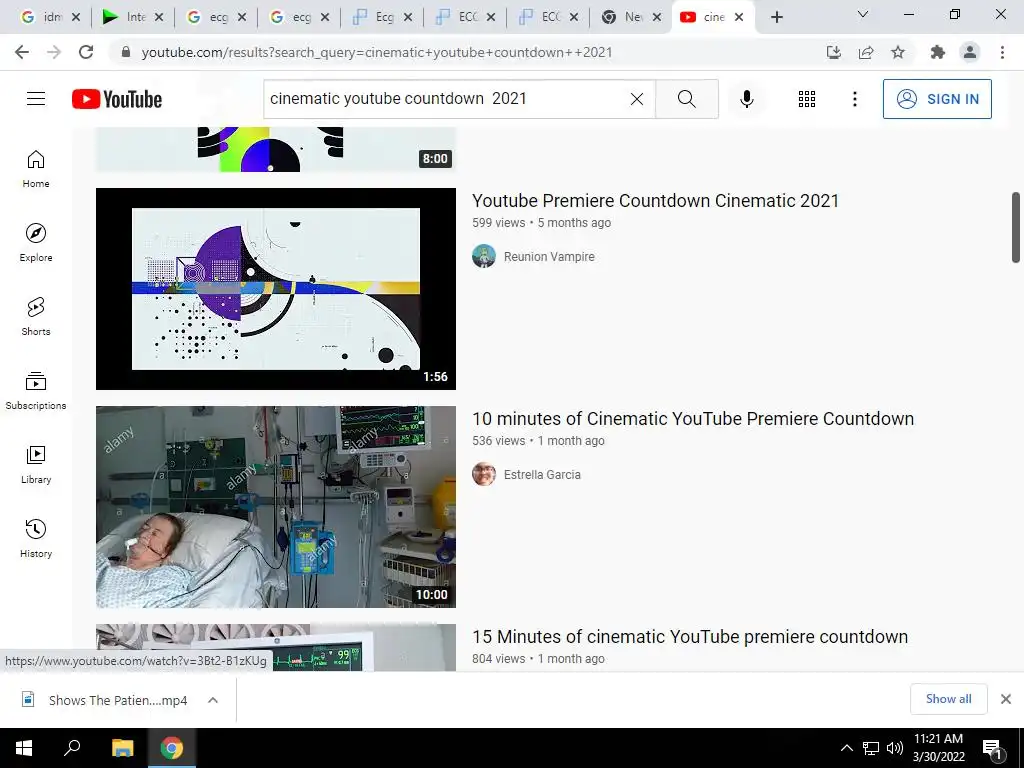Open the Chrome profile avatar

click(x=970, y=52)
